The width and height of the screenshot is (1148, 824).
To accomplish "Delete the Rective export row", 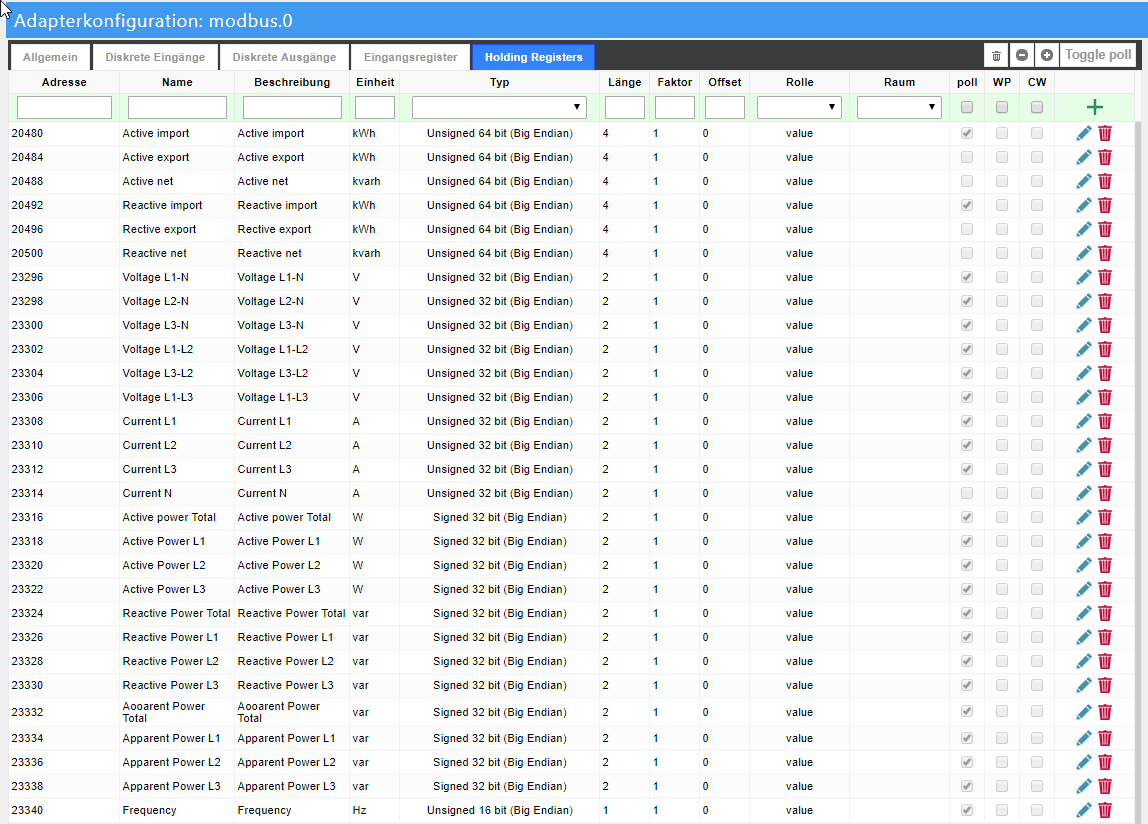I will 1105,229.
